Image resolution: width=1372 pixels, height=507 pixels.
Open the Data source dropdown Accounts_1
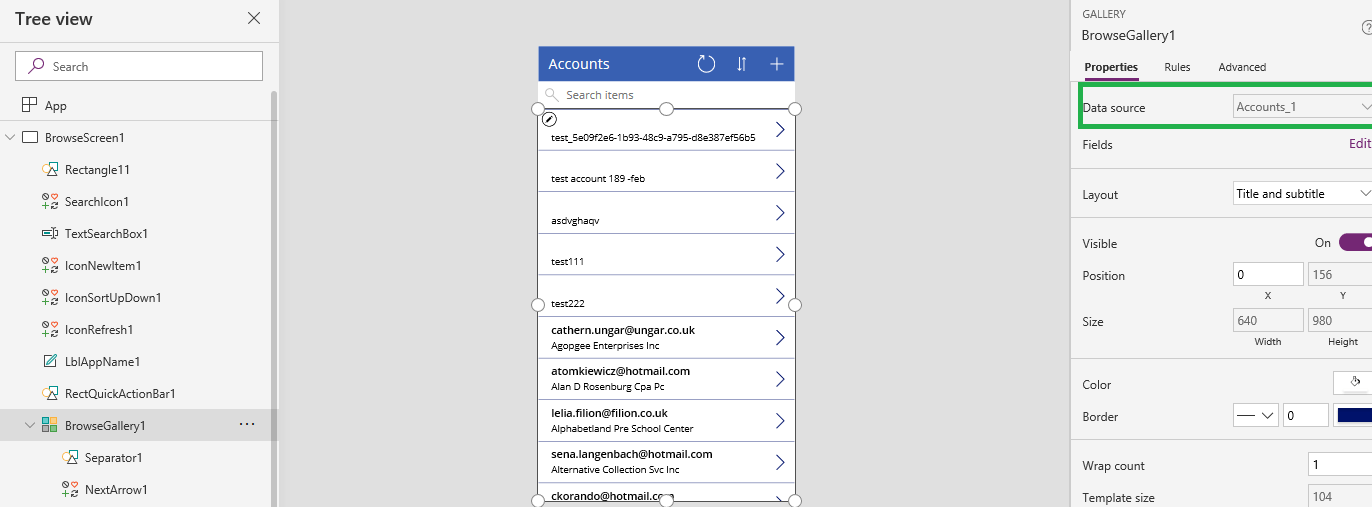(1302, 106)
